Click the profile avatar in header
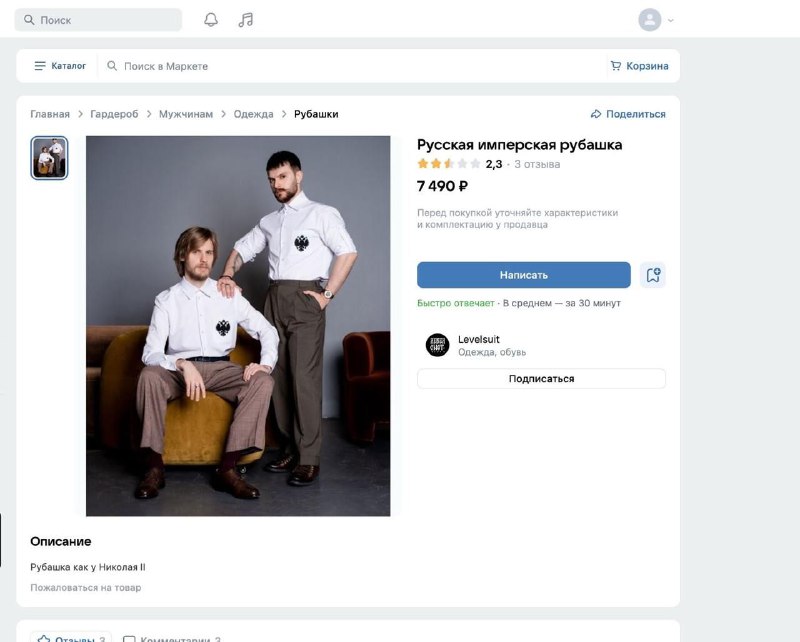 click(649, 20)
